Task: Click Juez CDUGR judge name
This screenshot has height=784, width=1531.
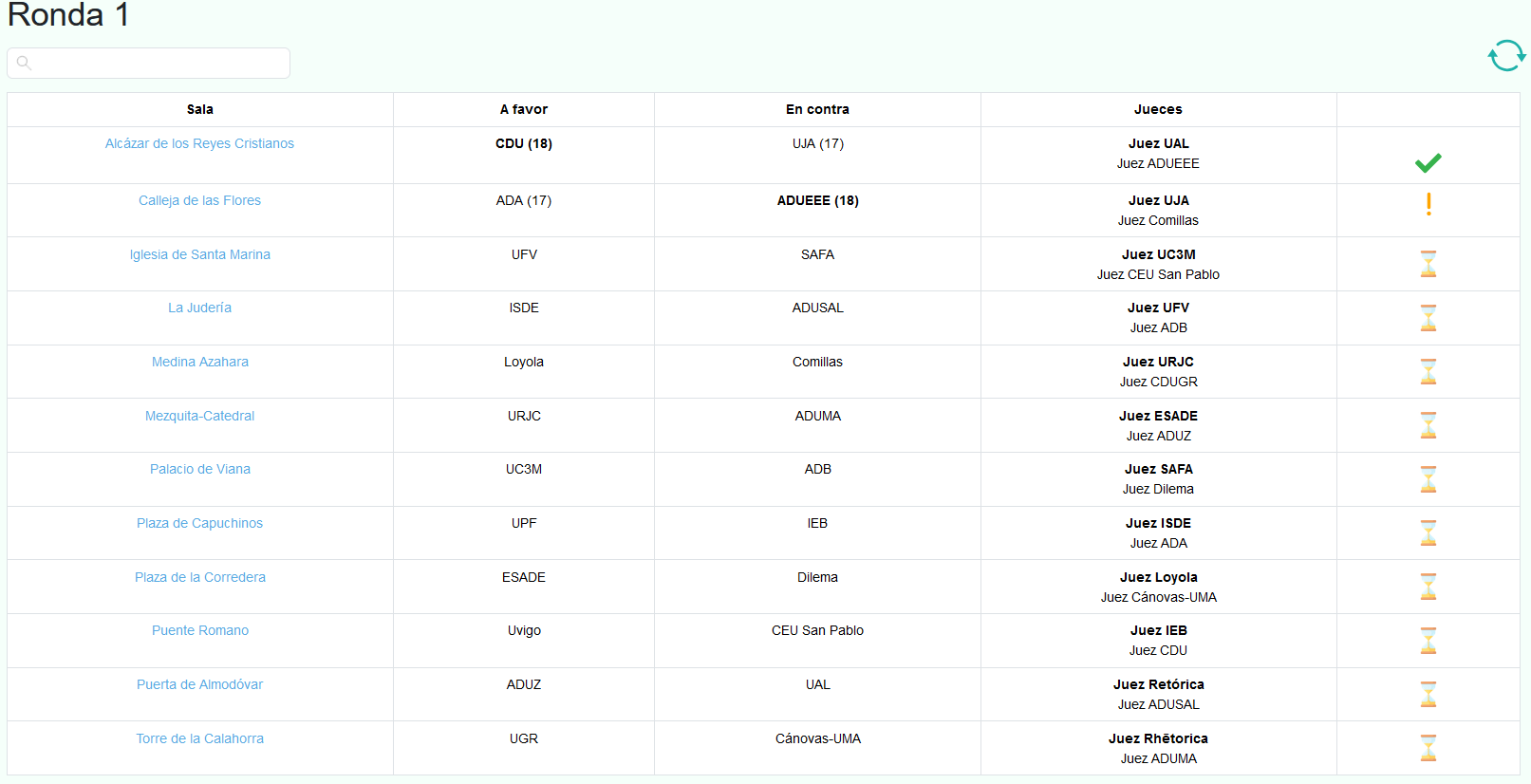Action: [1158, 382]
